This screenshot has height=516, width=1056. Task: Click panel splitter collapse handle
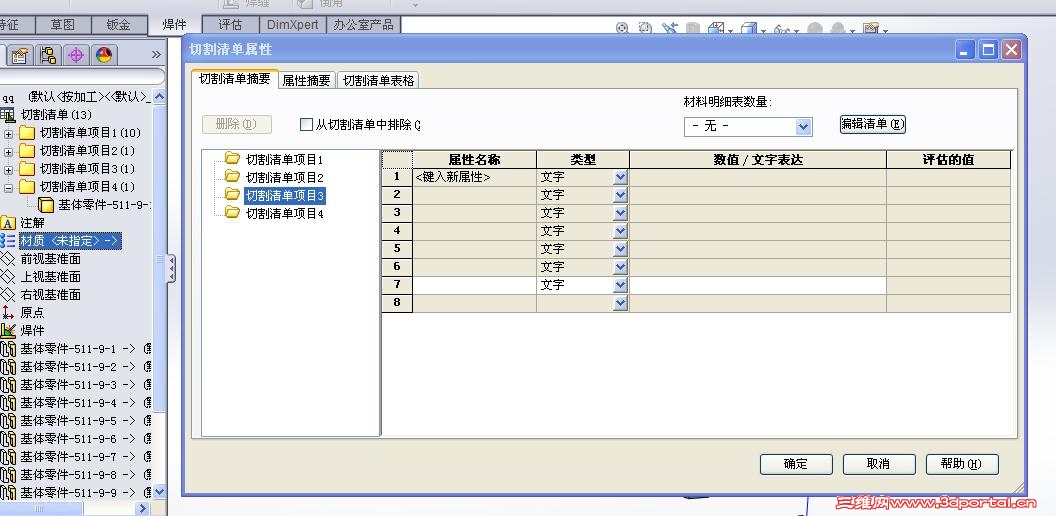172,268
